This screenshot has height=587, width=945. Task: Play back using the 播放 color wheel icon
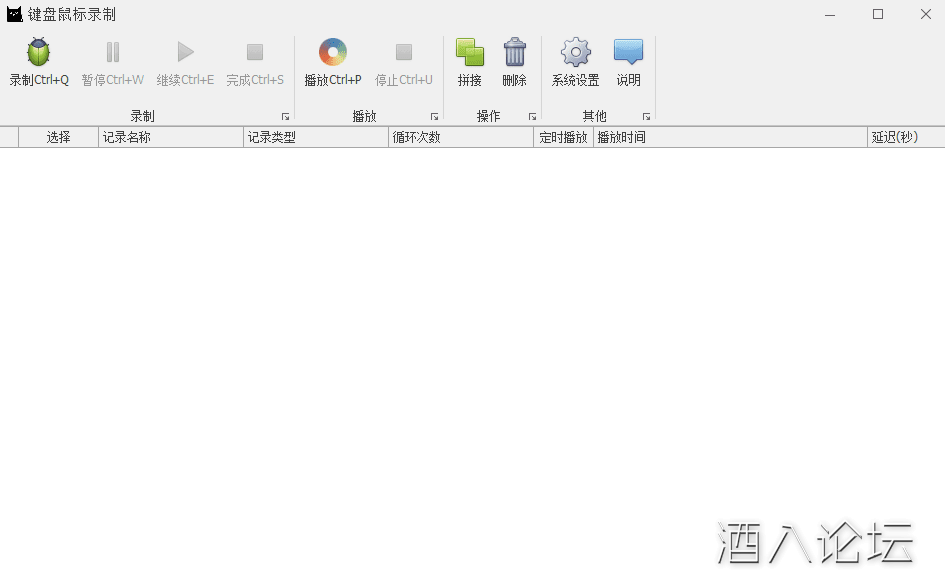(333, 53)
